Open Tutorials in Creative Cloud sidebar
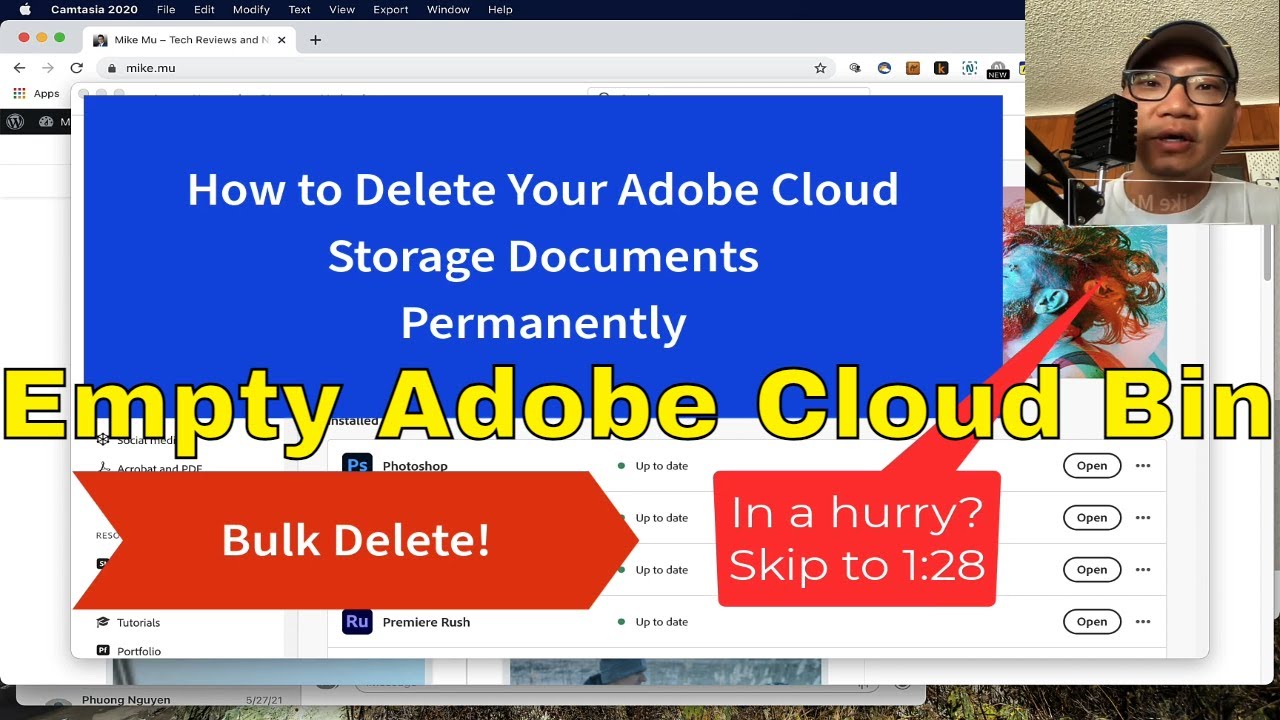Image resolution: width=1280 pixels, height=720 pixels. point(138,622)
